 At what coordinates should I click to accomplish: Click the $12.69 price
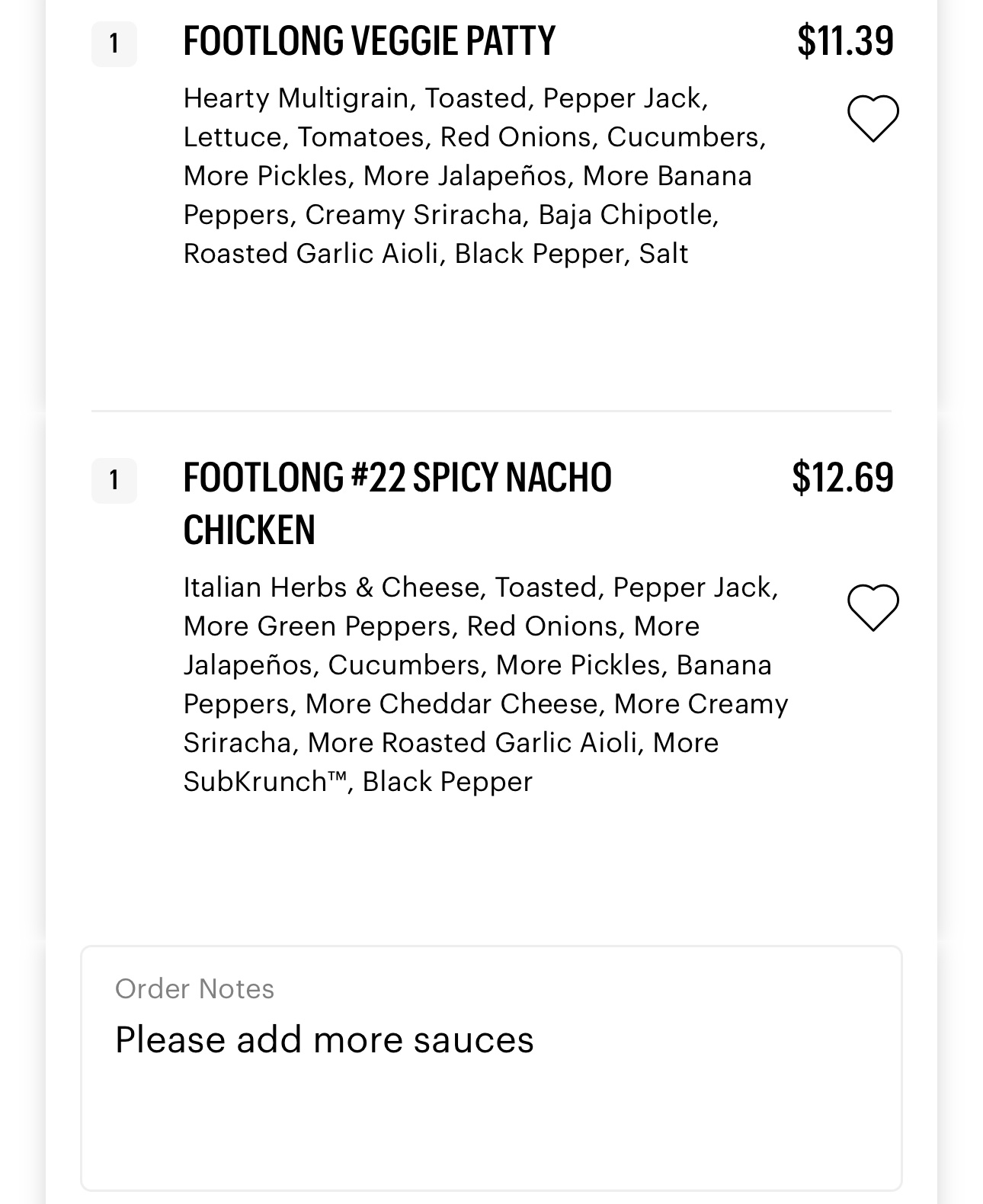pos(842,478)
